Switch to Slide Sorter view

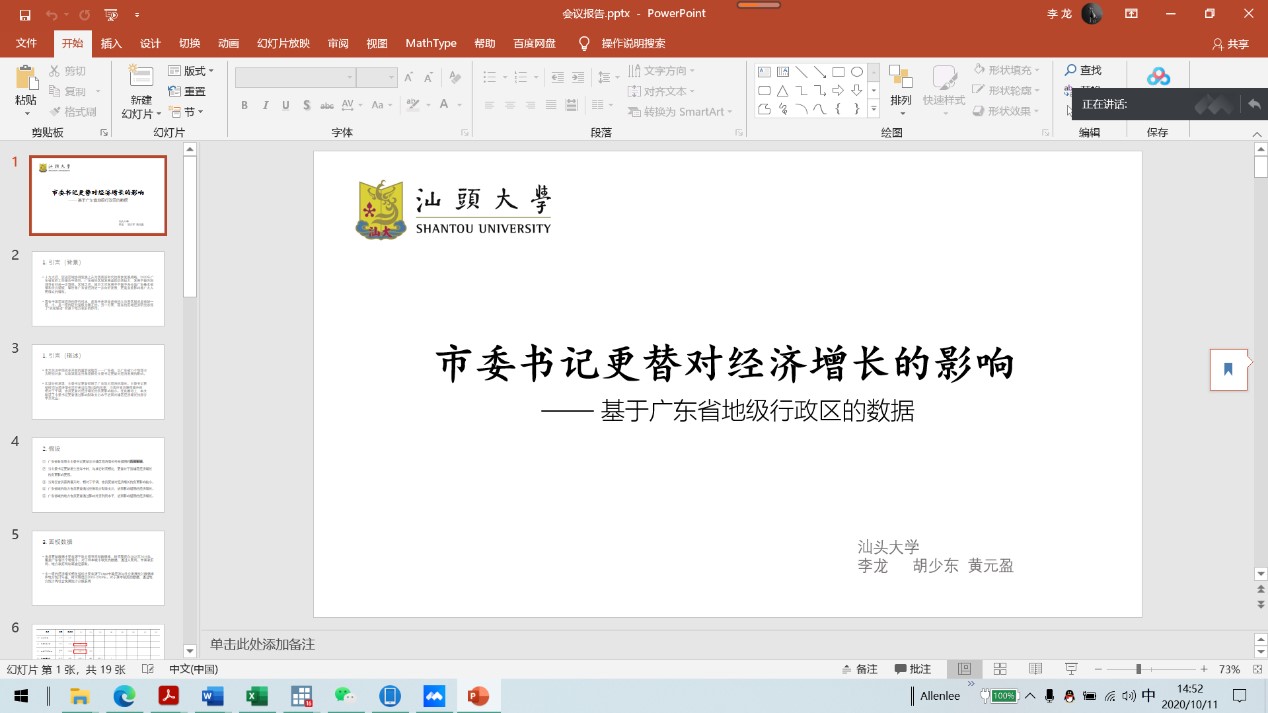click(x=1000, y=669)
